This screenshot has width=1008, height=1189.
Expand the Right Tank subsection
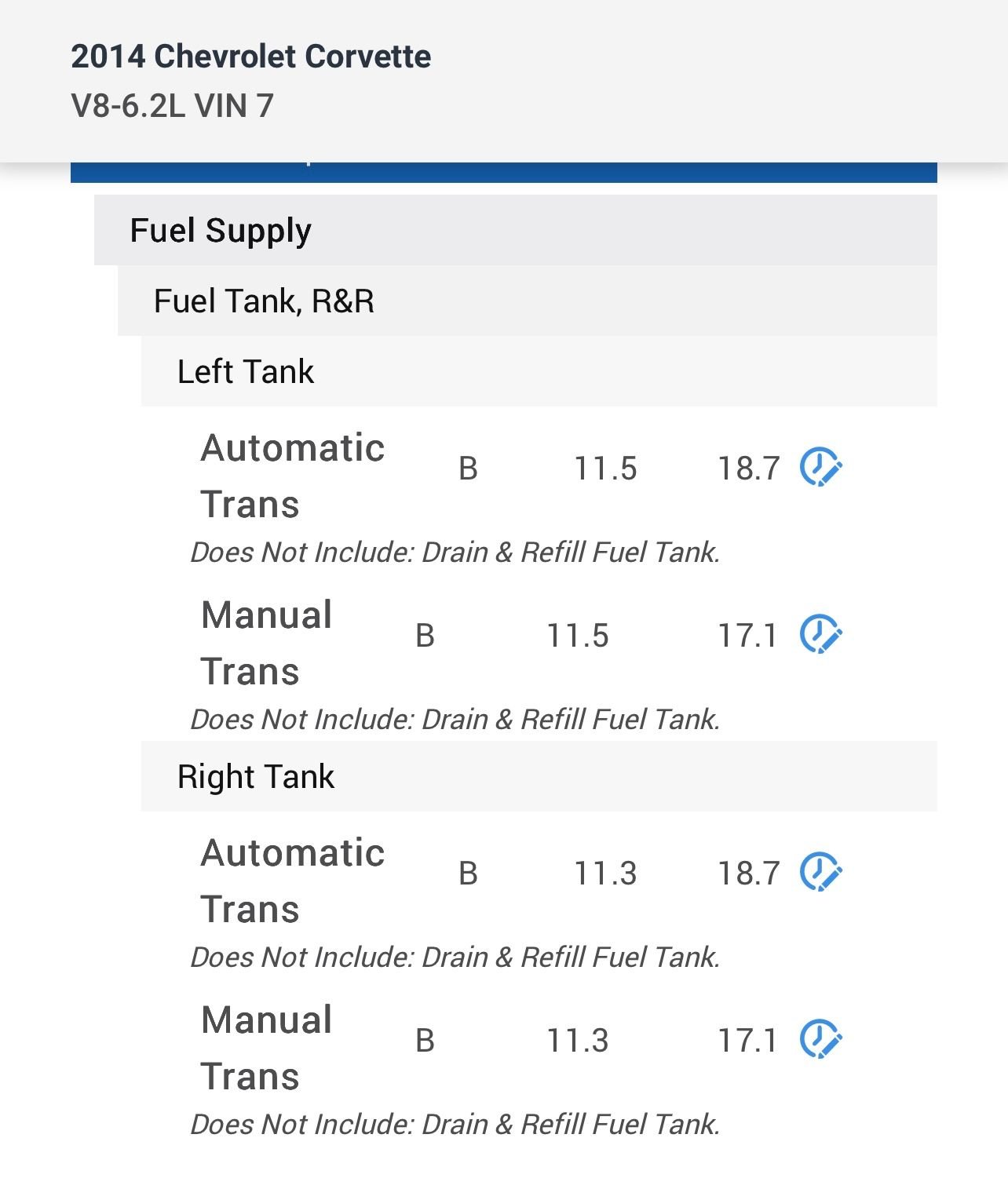(x=255, y=777)
